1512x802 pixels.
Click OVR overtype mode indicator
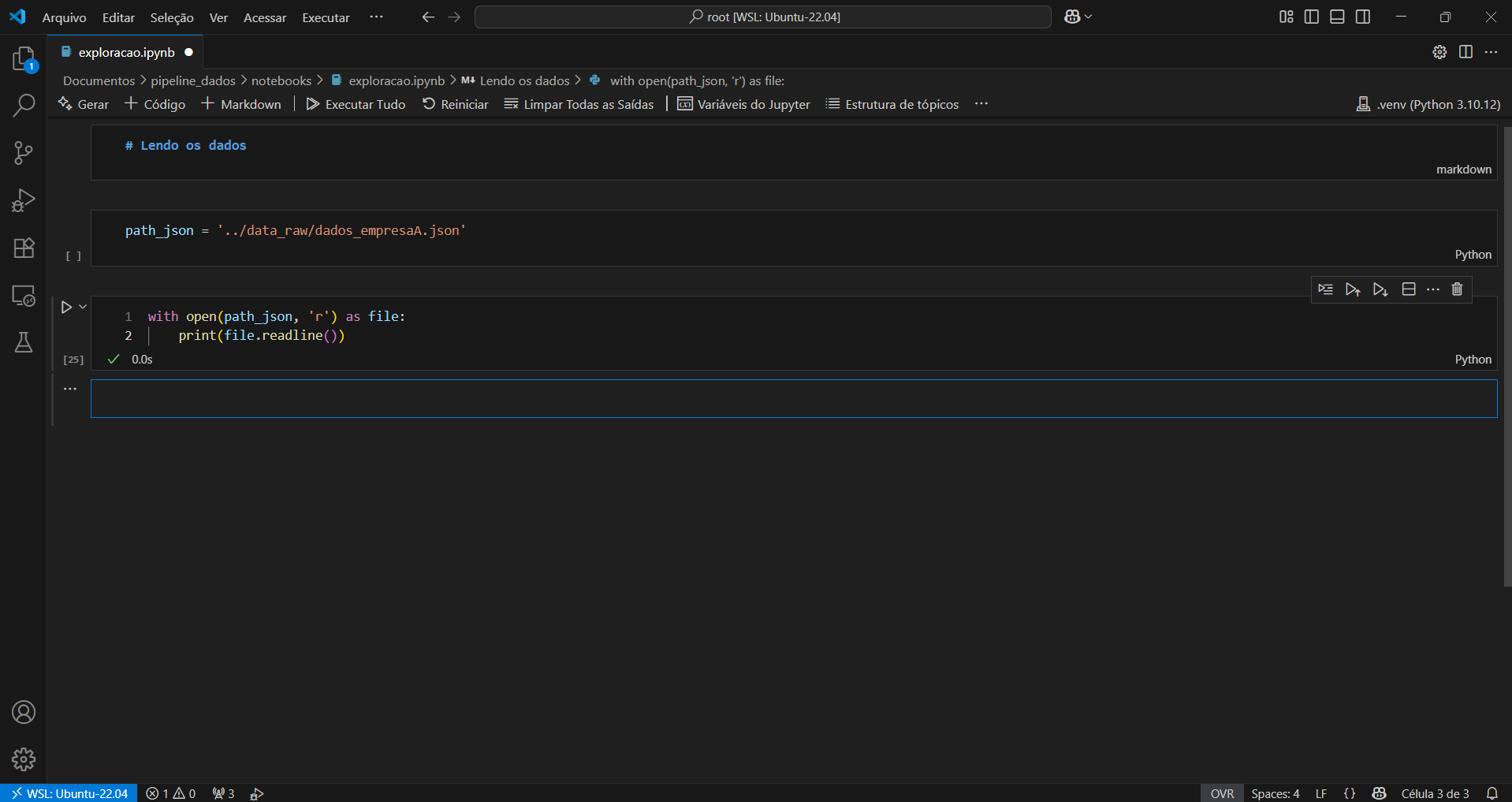(1222, 793)
